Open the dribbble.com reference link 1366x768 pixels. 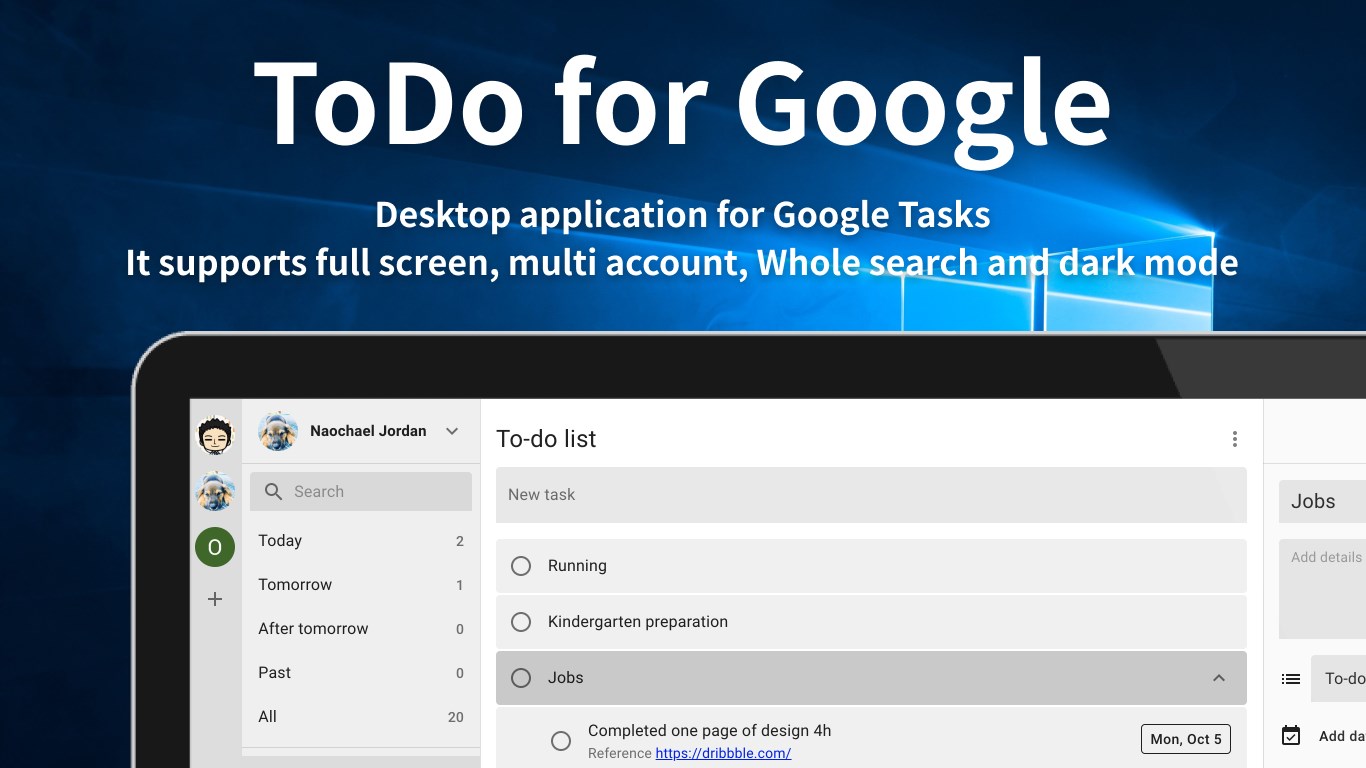point(723,753)
